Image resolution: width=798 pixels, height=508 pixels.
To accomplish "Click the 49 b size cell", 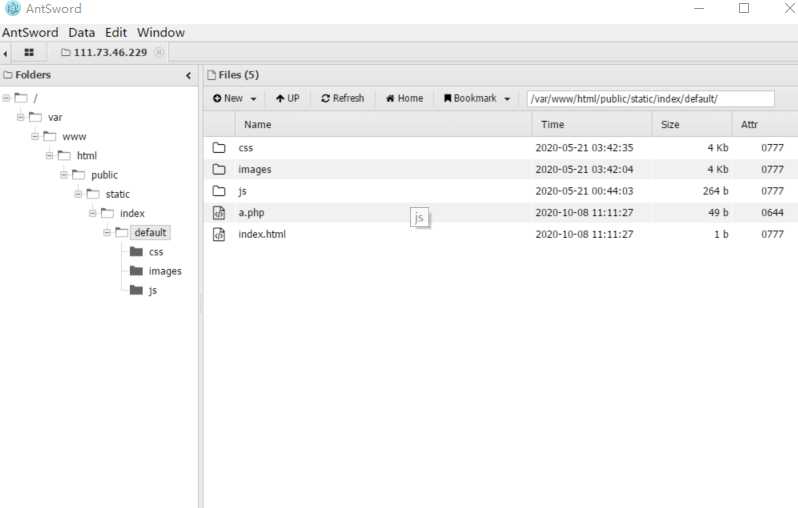I will pyautogui.click(x=718, y=213).
